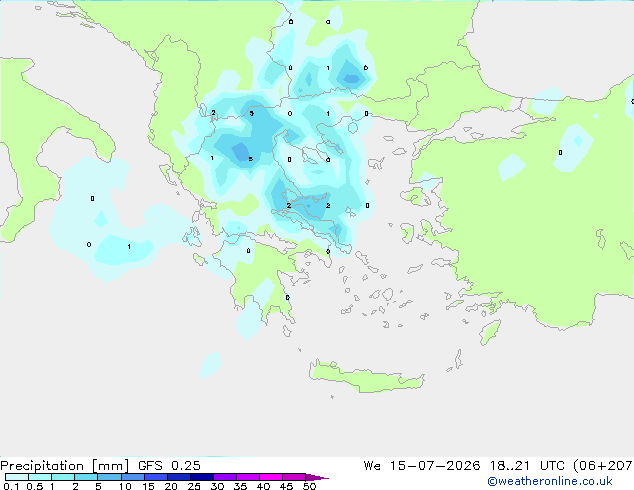Screen dimensions: 634x490
Task: Click the 45–50 mm legend color swatch
Action: pyautogui.click(x=294, y=477)
